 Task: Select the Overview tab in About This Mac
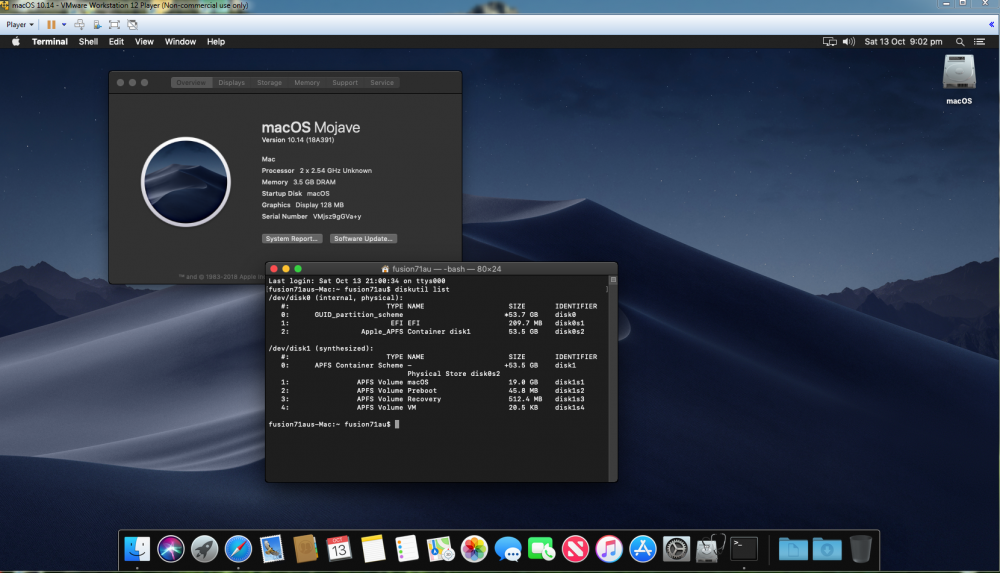click(x=191, y=82)
